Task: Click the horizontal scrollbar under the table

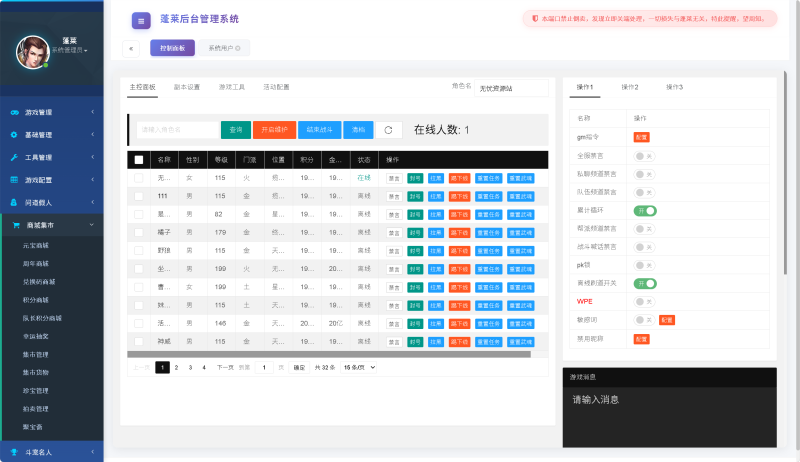Action: [x=329, y=354]
